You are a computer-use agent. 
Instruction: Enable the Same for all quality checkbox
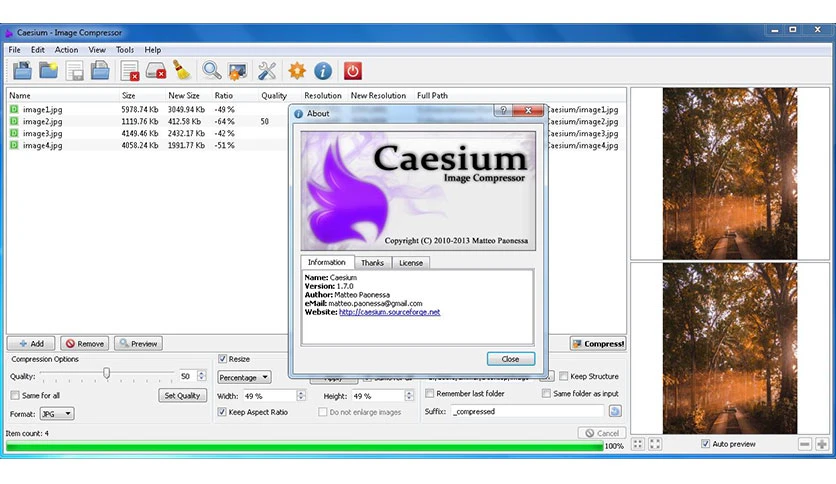coord(15,395)
